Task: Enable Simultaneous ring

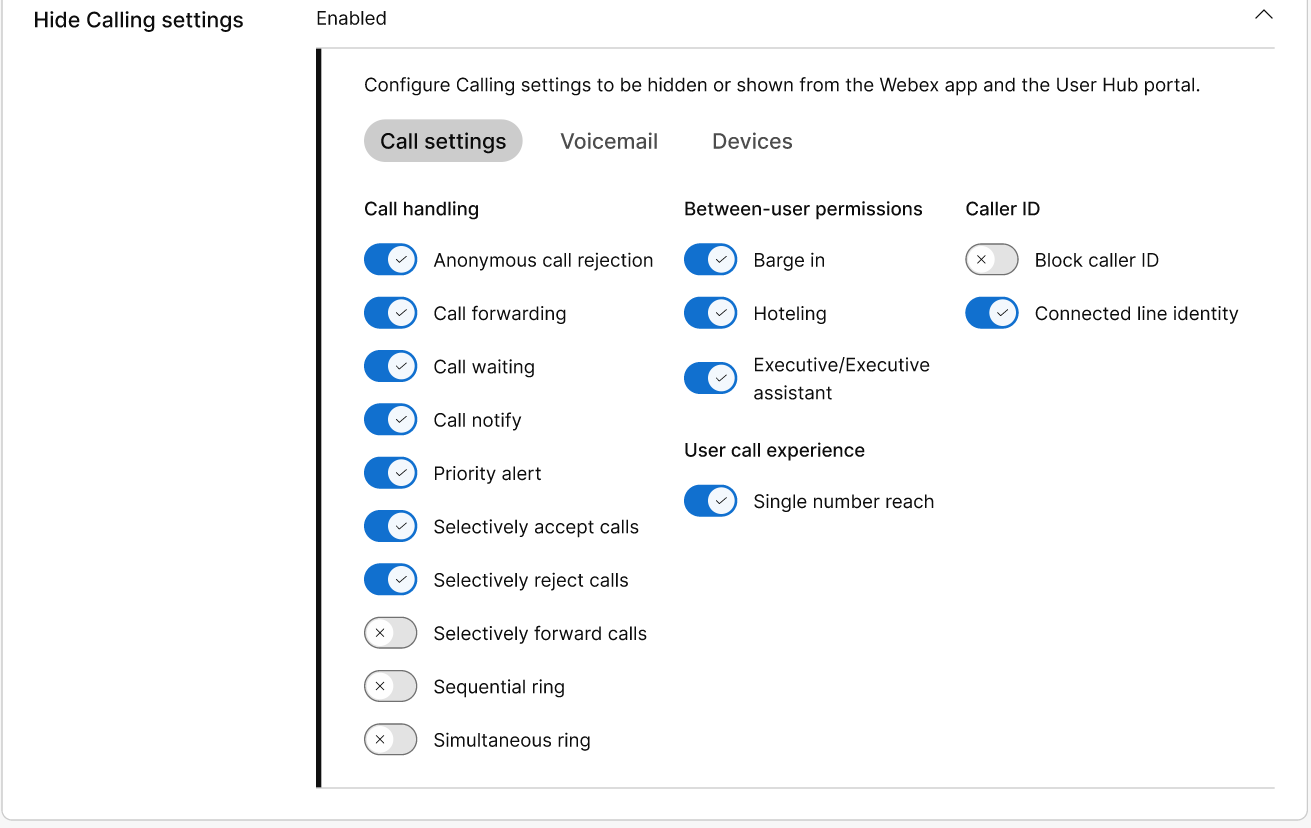Action: tap(391, 739)
